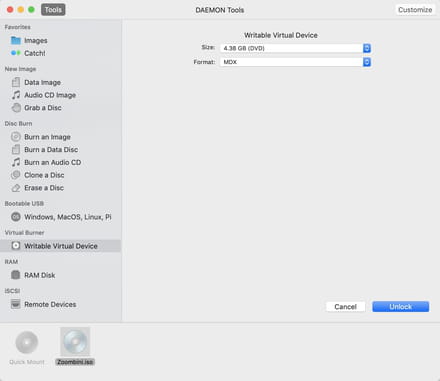Select Windows, MacOS, Linux, Pi entry
The image size is (440, 381).
click(x=68, y=217)
